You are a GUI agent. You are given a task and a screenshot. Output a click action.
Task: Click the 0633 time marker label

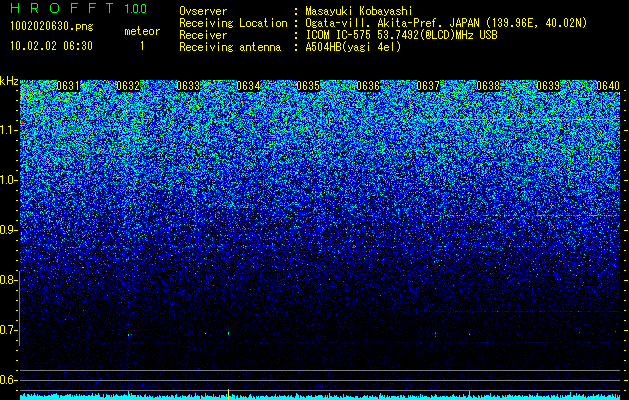tap(188, 86)
